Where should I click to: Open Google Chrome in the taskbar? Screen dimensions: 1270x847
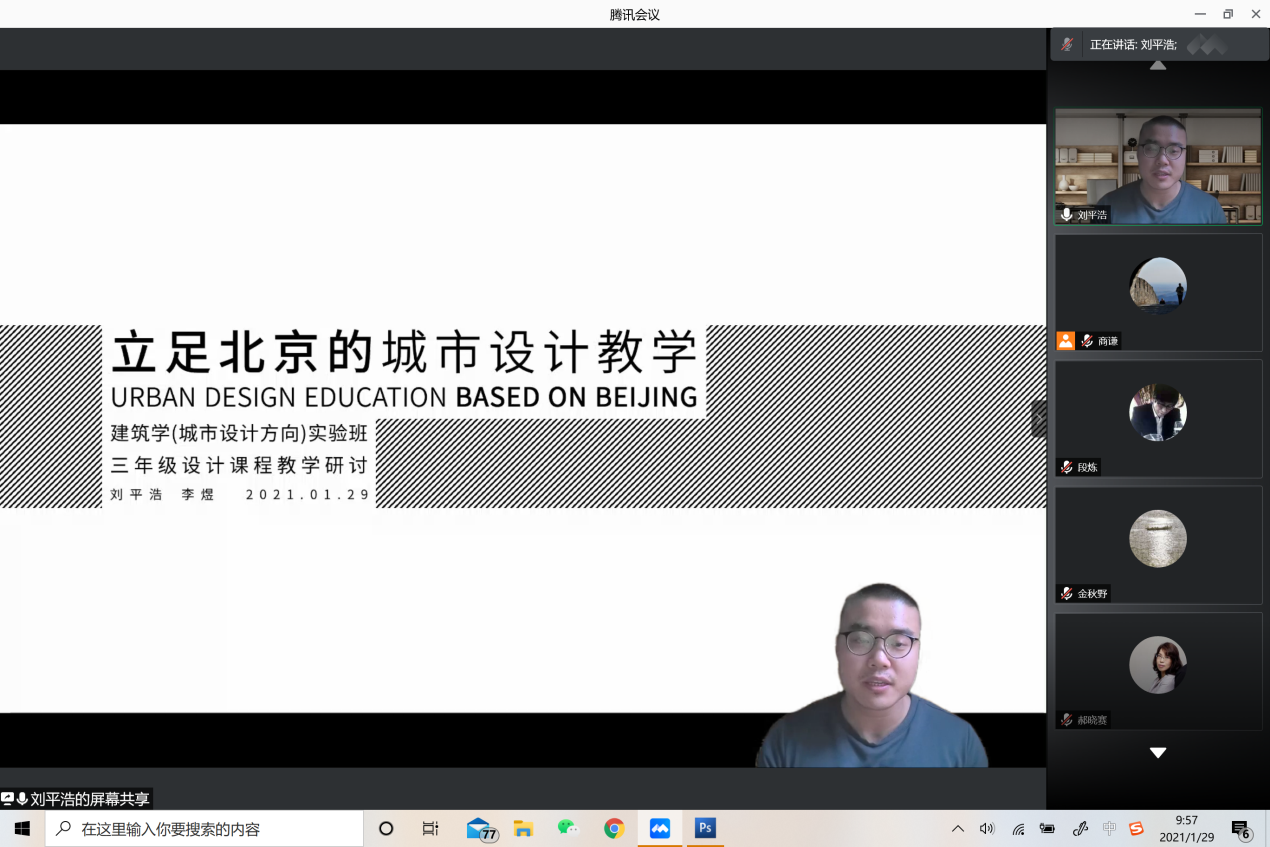click(614, 828)
